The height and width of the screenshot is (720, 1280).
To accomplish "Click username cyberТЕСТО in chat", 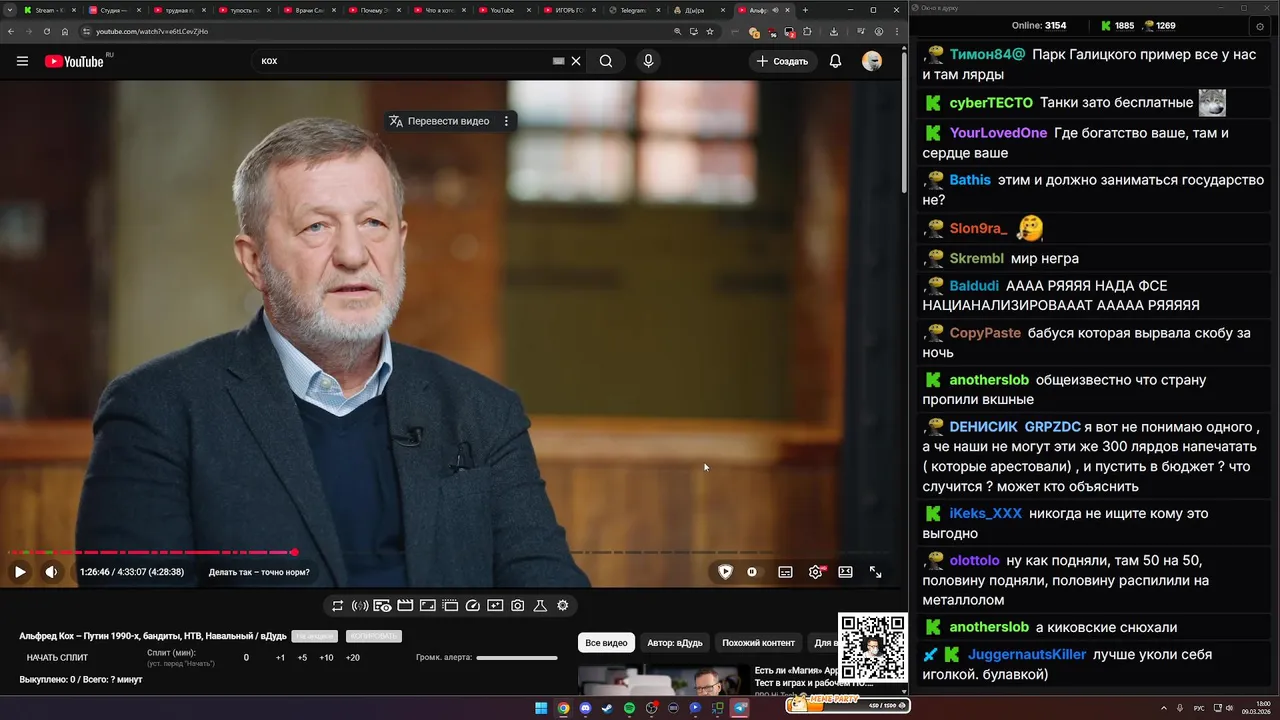I will [991, 103].
